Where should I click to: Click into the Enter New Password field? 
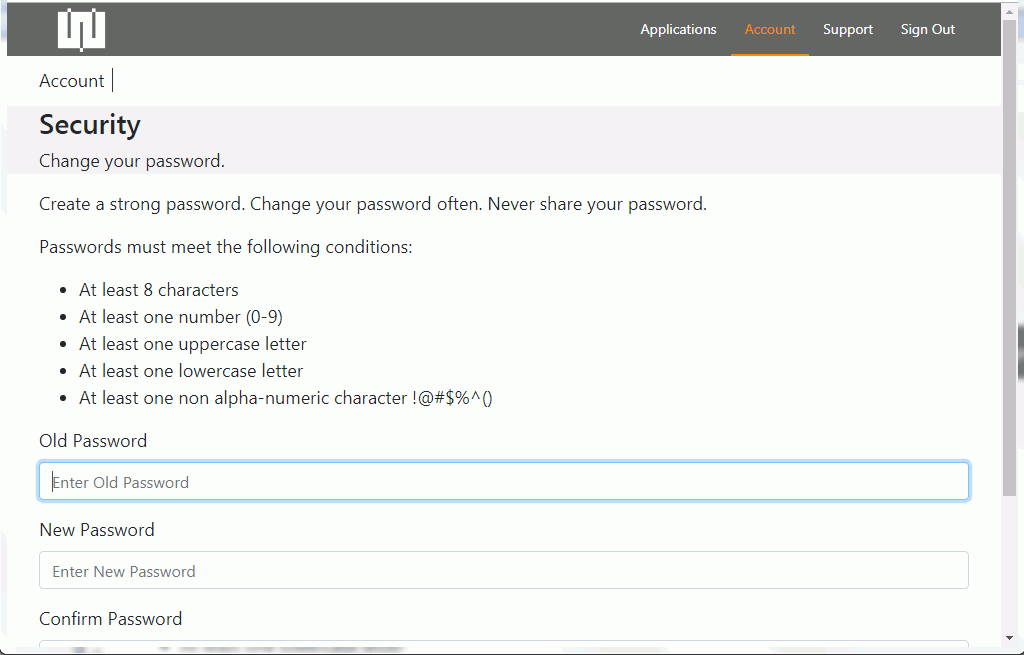pos(504,571)
